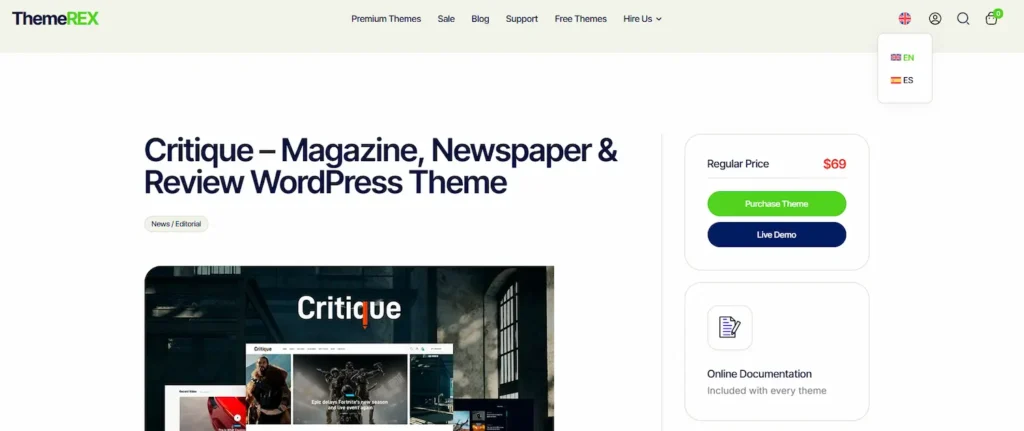Click the Online Documentation heading
This screenshot has height=431, width=1024.
(760, 374)
